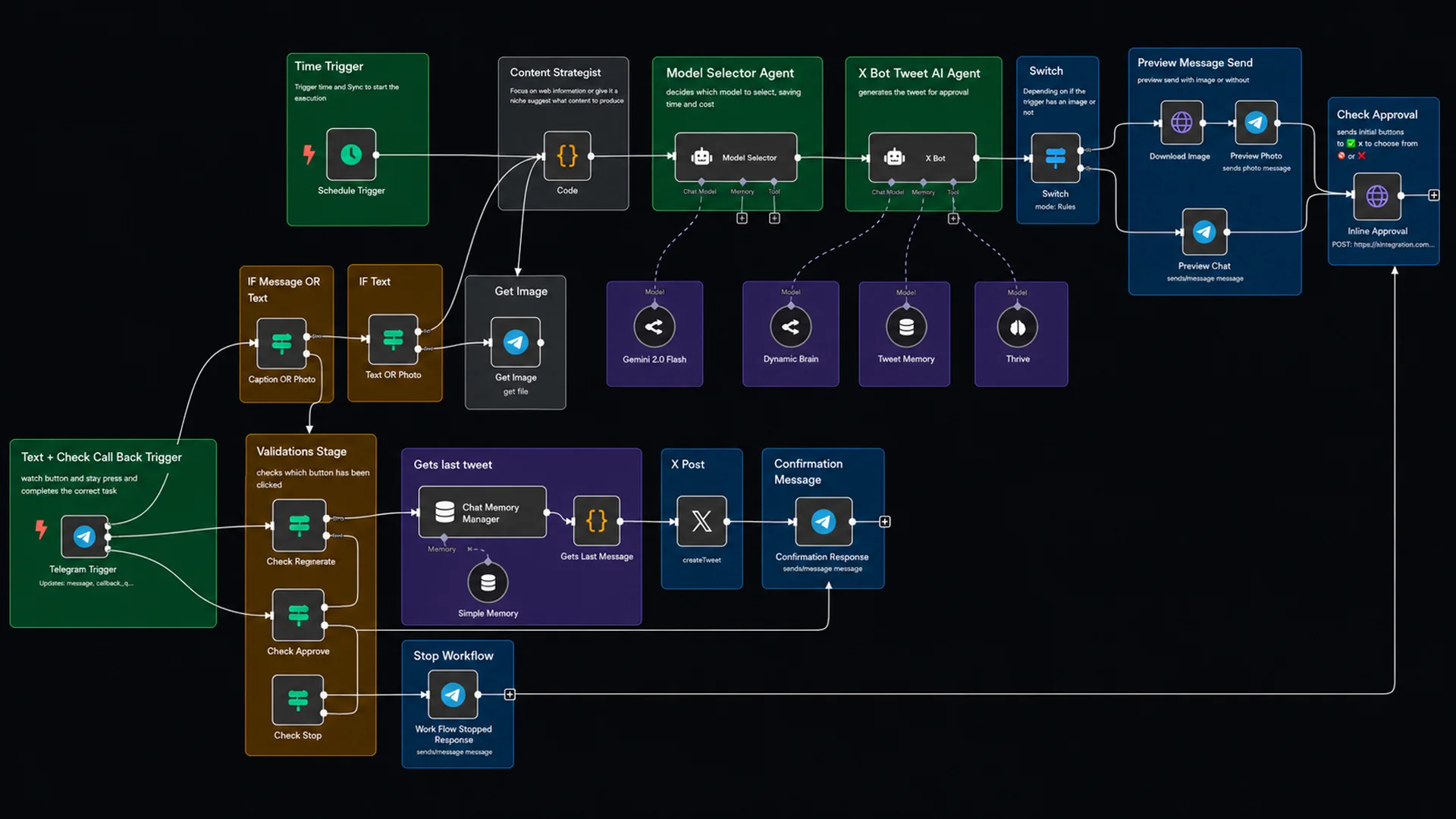This screenshot has height=819, width=1456.
Task: Select the Check Regnerate IF node
Action: tap(300, 525)
